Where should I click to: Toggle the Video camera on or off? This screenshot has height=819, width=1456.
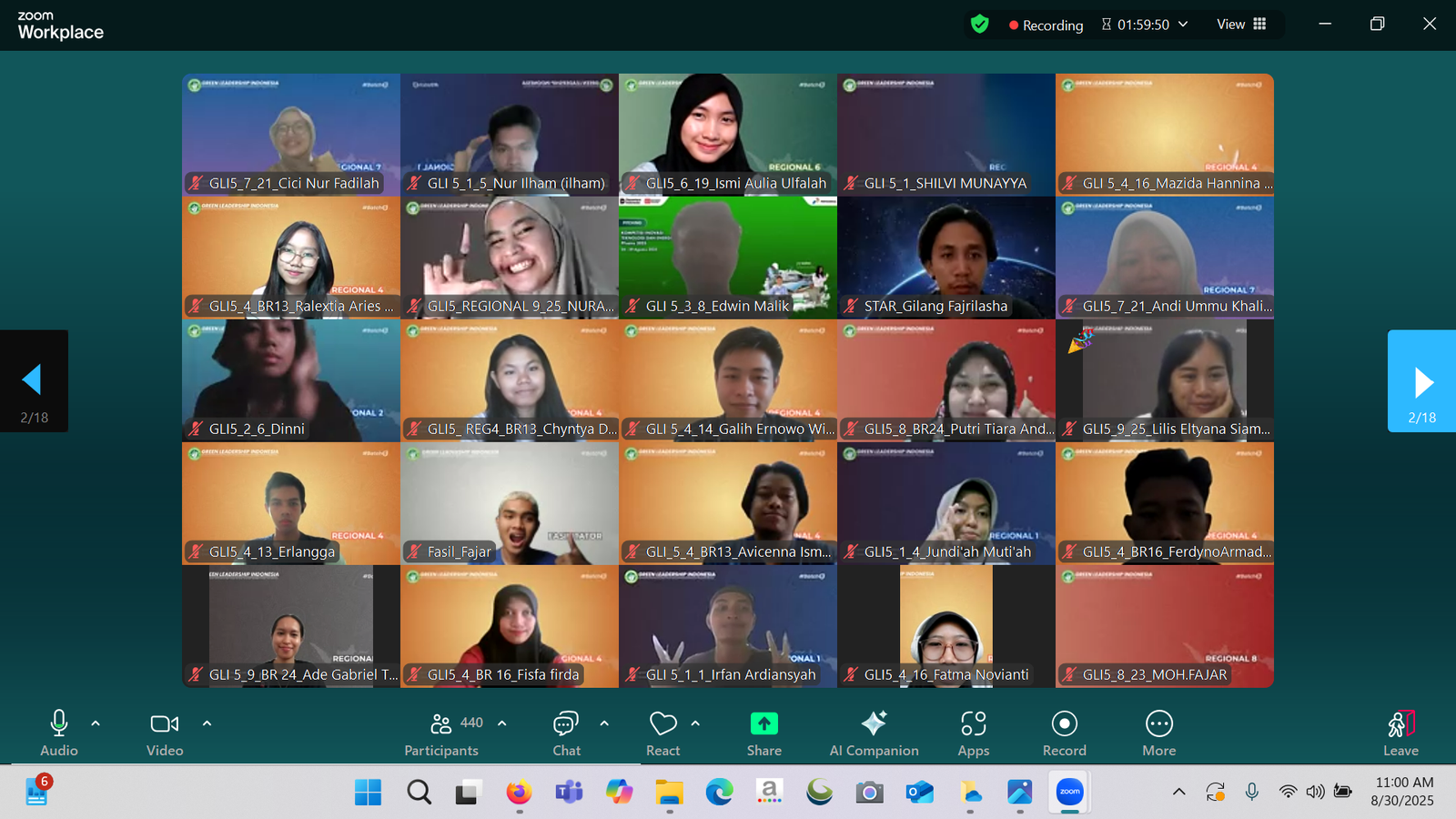[164, 733]
